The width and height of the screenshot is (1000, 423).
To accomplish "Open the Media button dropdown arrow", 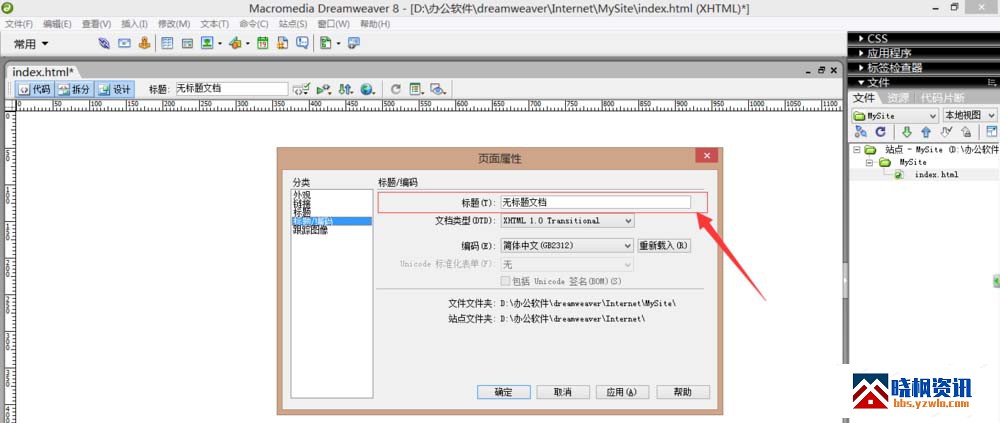I will pos(247,44).
